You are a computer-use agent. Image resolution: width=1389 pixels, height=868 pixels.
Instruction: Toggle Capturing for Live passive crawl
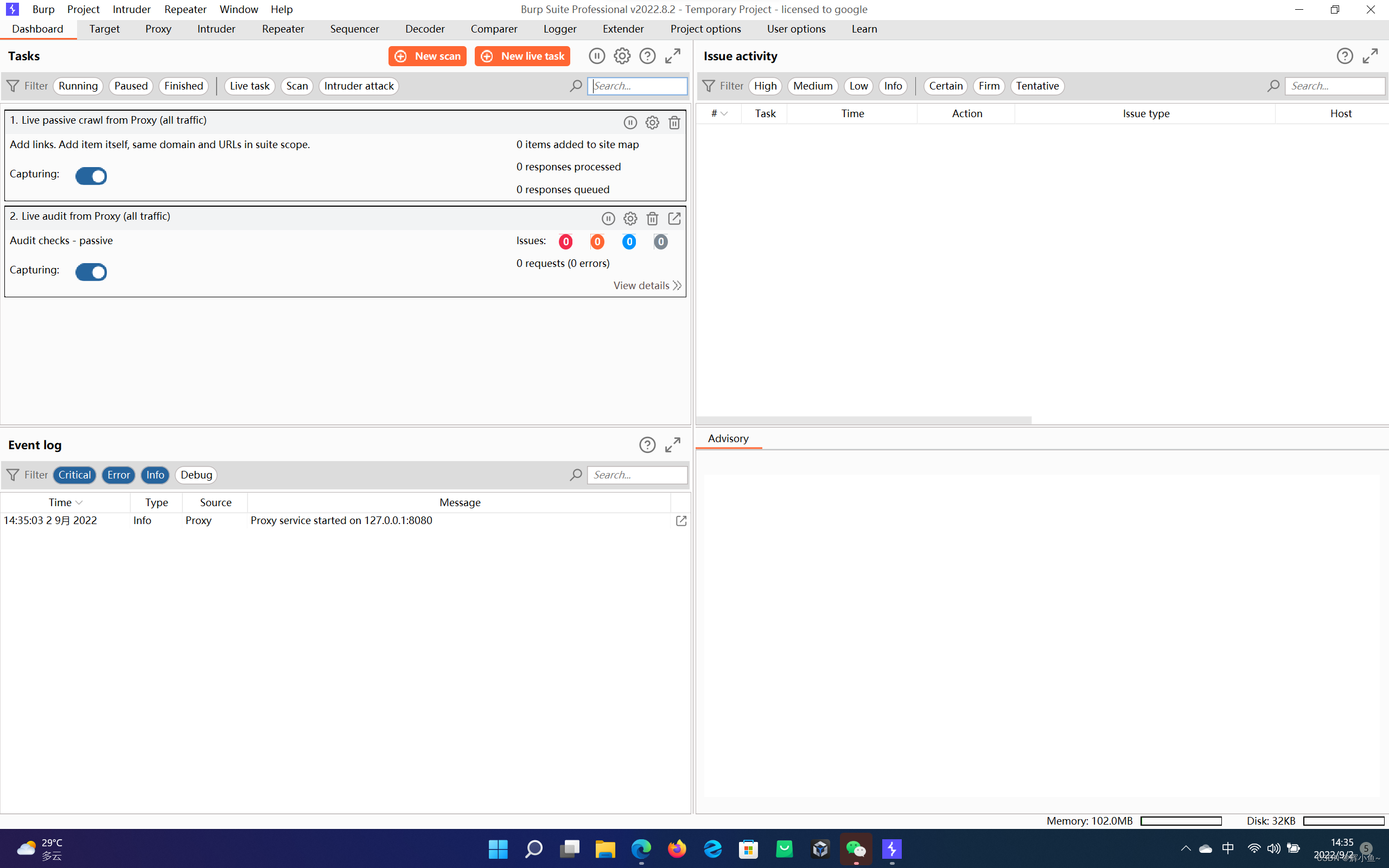91,176
